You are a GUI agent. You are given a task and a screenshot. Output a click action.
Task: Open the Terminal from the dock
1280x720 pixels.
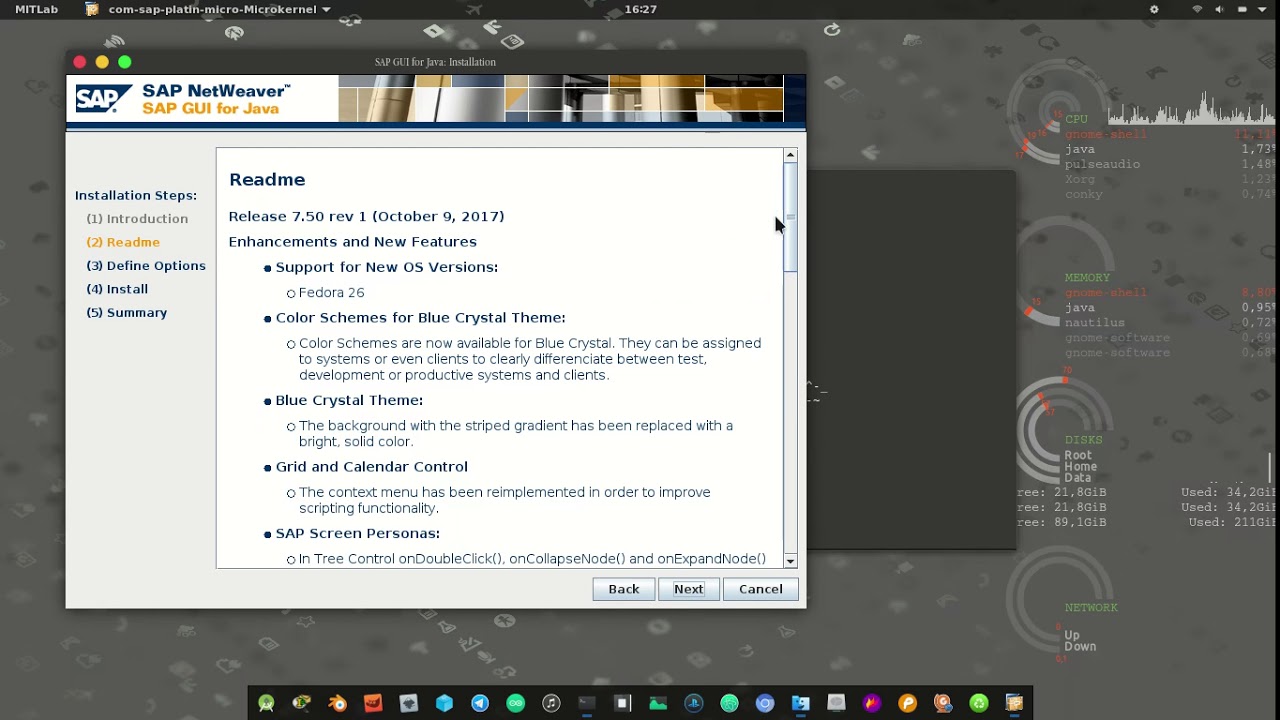click(587, 703)
